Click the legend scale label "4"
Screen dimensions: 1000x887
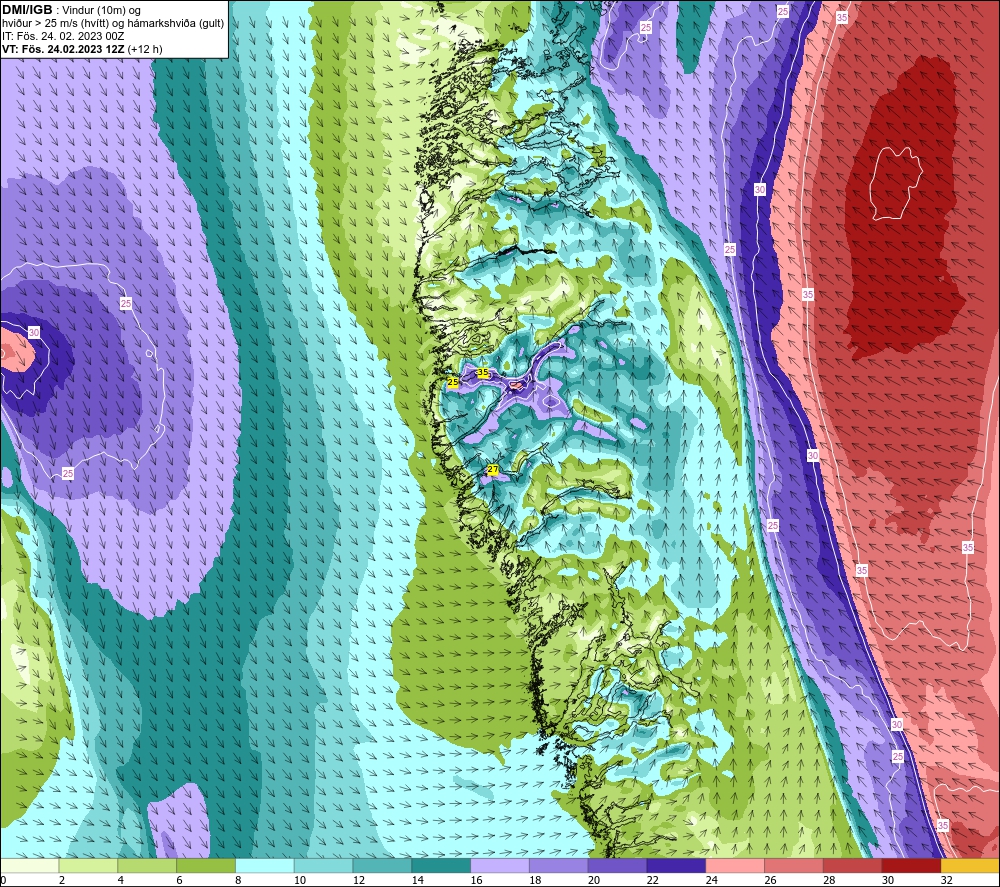[121, 880]
